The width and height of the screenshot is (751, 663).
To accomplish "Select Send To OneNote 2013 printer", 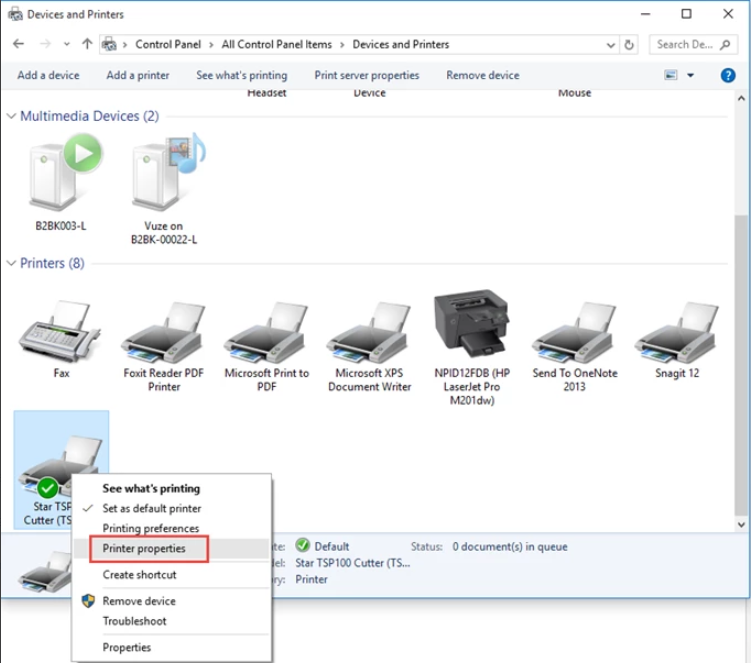I will tap(575, 332).
